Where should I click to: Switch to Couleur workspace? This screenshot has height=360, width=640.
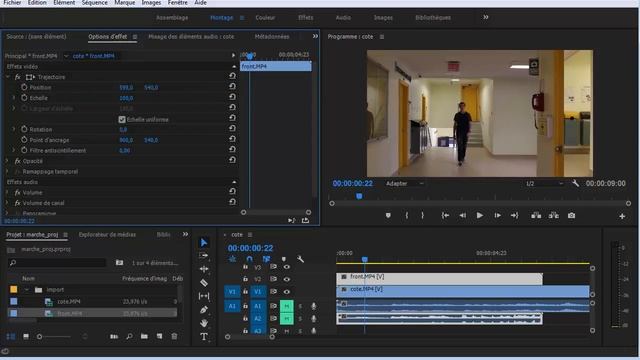[265, 18]
